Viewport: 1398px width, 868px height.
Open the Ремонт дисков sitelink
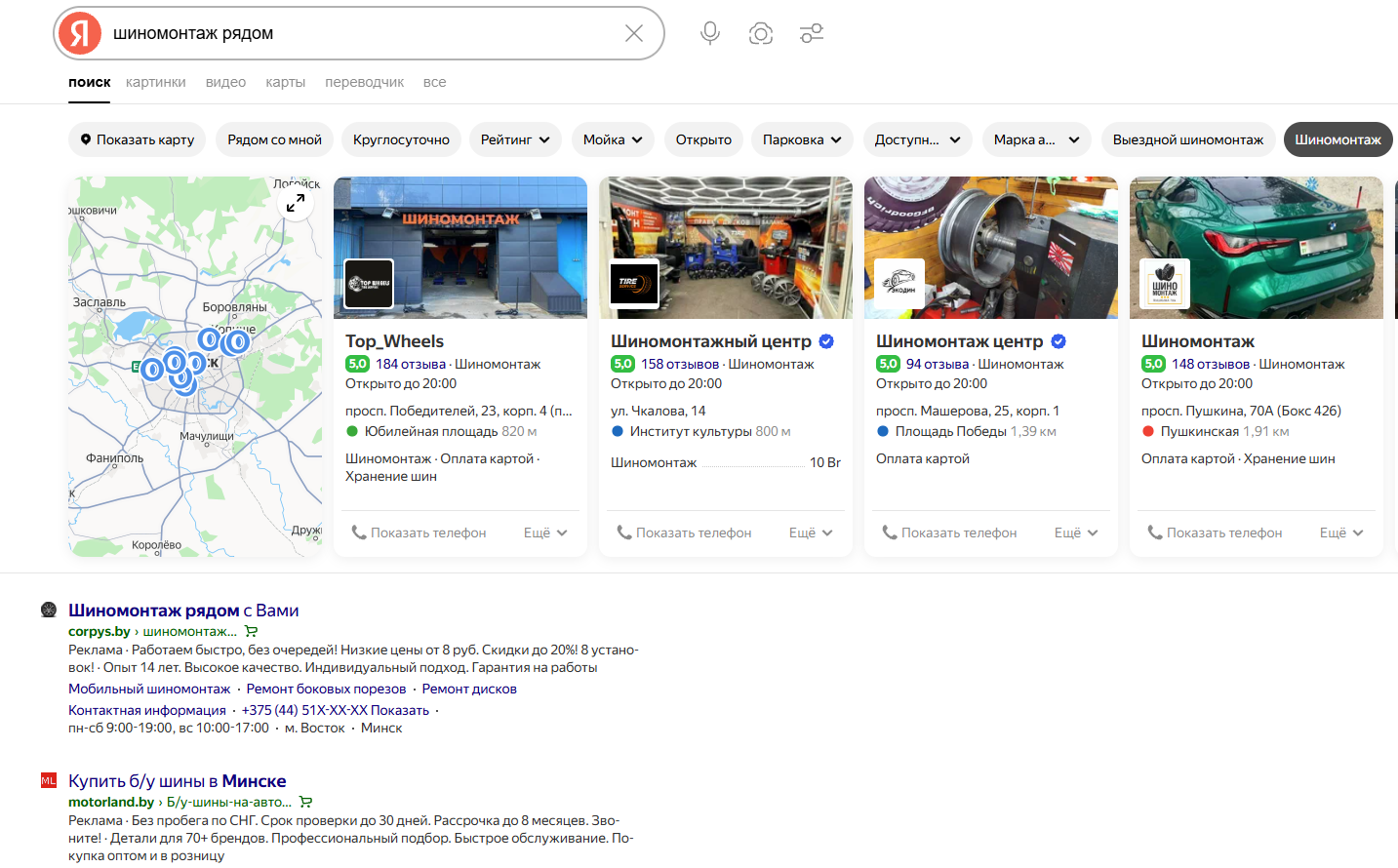coord(469,689)
